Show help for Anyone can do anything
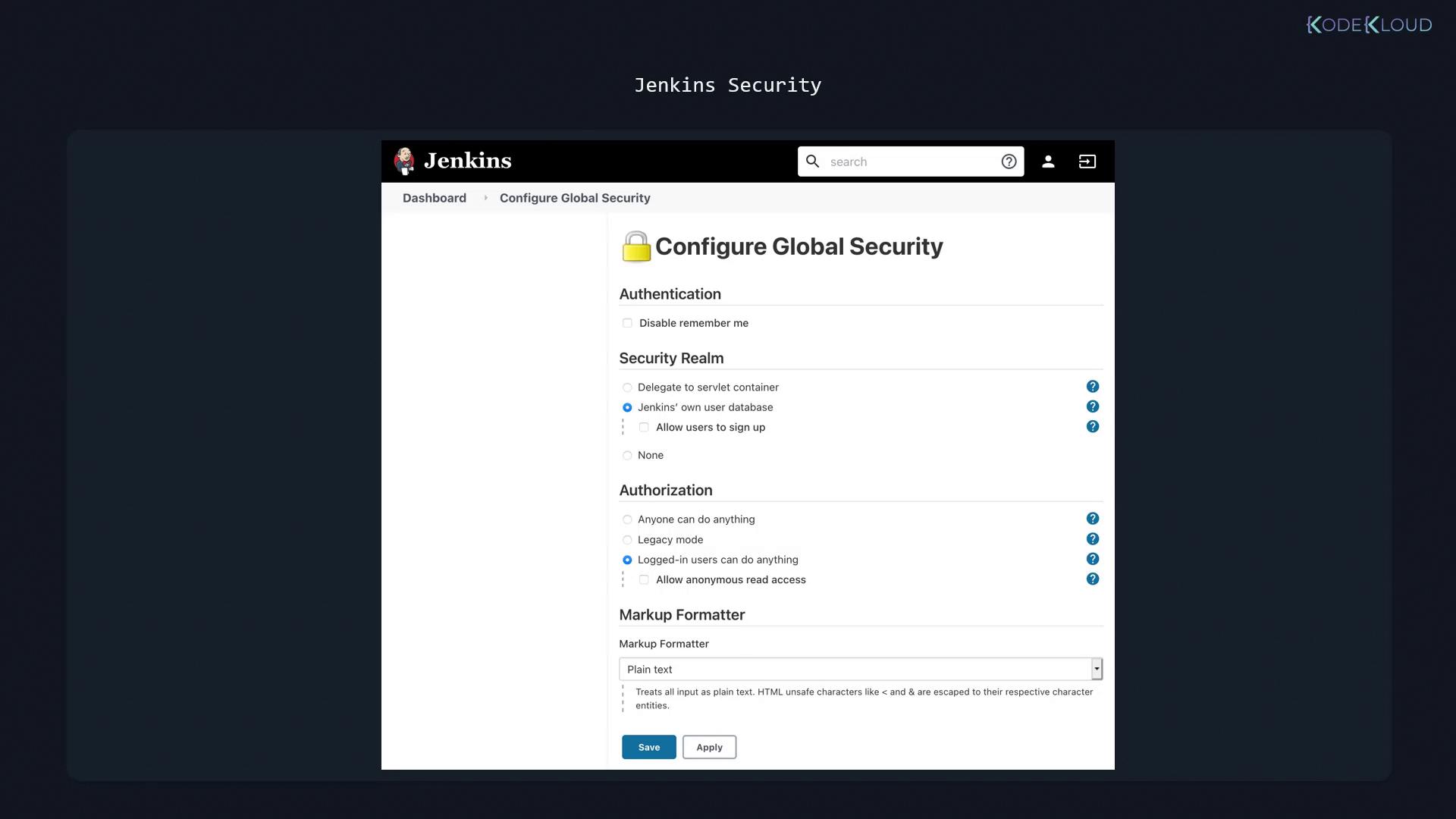This screenshot has width=1456, height=819. point(1092,519)
